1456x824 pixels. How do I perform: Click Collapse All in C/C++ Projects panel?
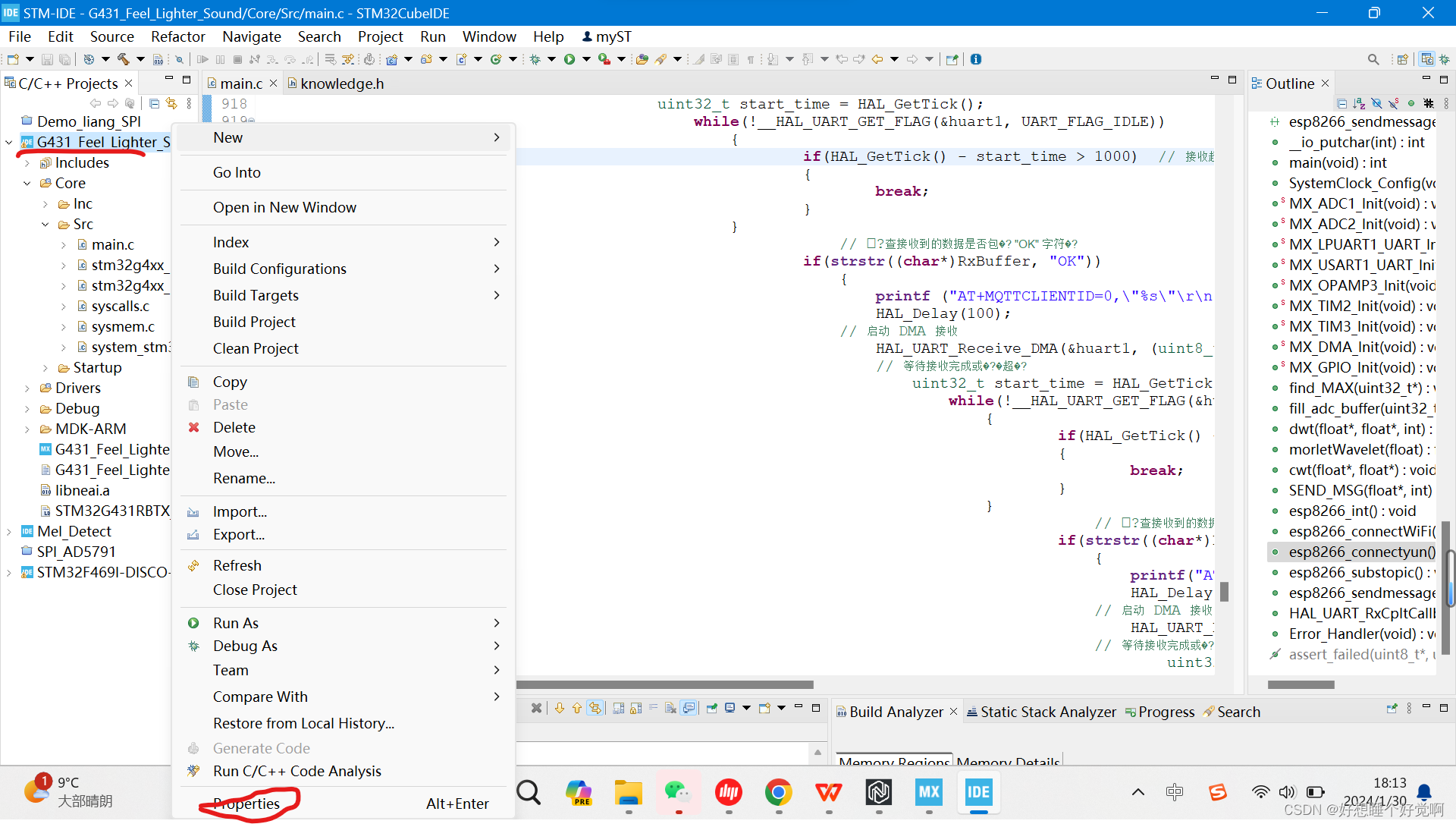154,103
